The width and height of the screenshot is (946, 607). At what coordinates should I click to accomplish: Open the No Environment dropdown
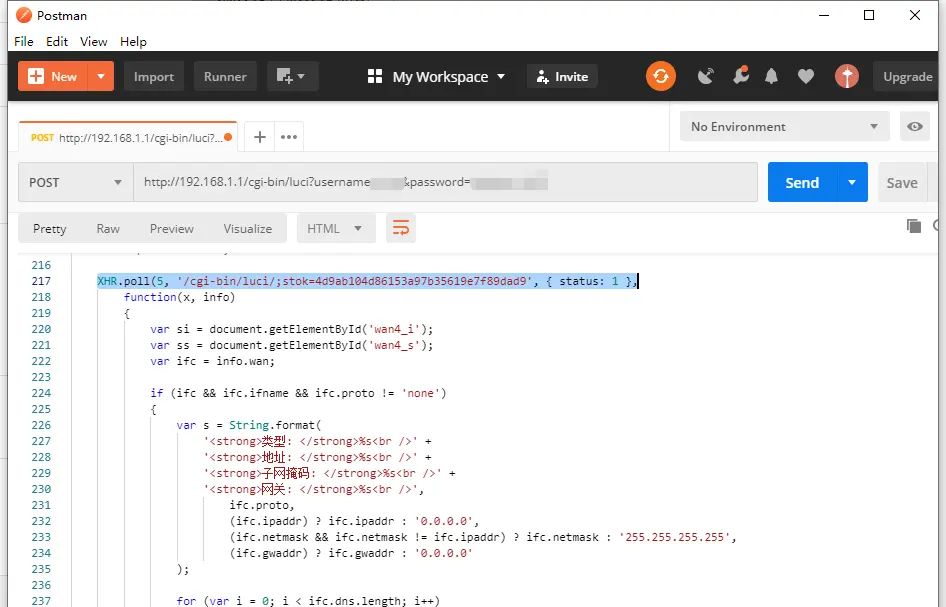point(784,127)
